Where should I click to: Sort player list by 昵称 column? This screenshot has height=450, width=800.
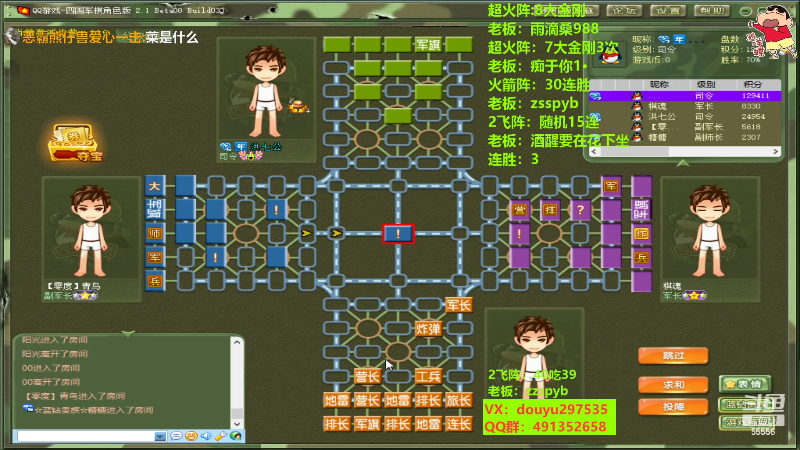click(659, 84)
